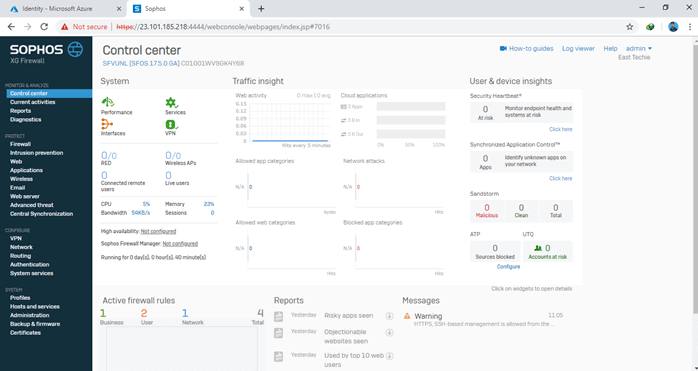Bookmark this page with the star icon
The height and width of the screenshot is (371, 698).
629,27
